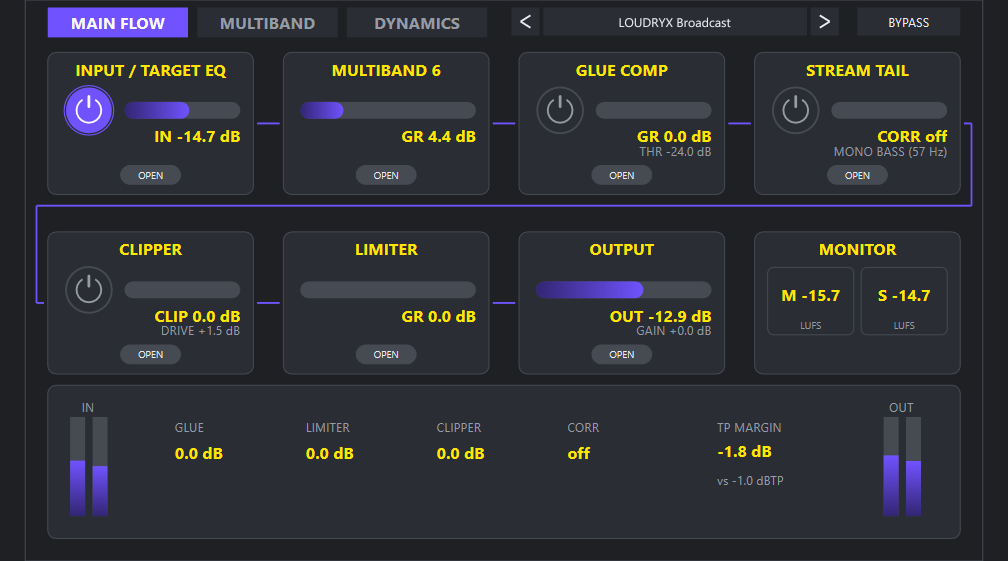Go to the next preset arrow
Screen dimensions: 1008x561
824,22
